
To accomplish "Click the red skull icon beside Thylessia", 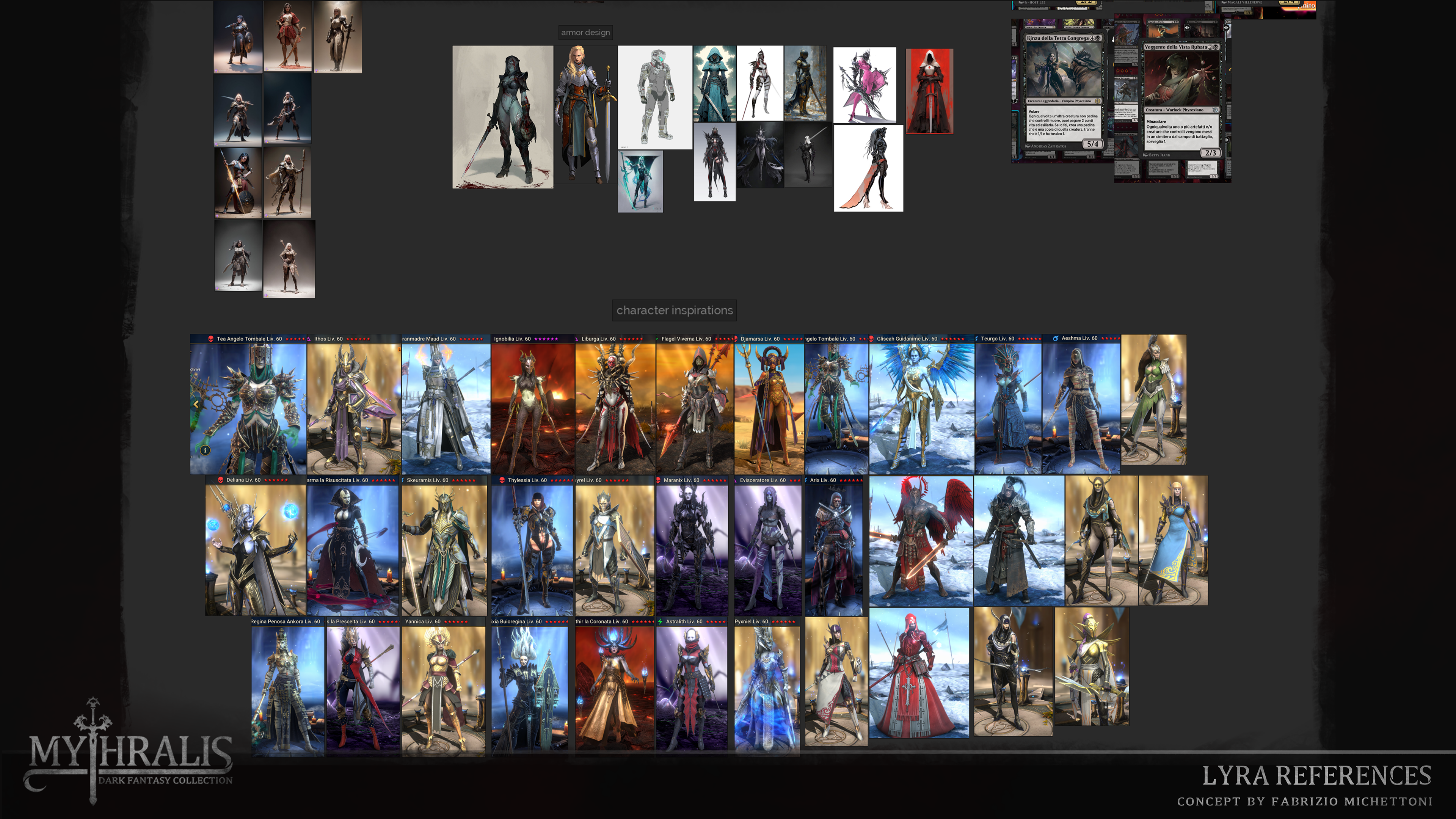I will click(502, 480).
